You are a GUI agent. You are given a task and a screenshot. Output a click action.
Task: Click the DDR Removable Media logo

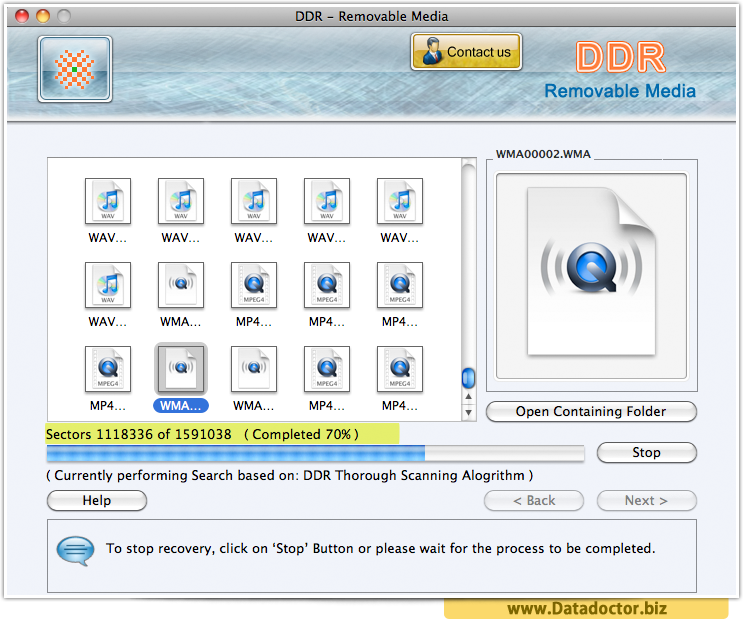click(620, 70)
